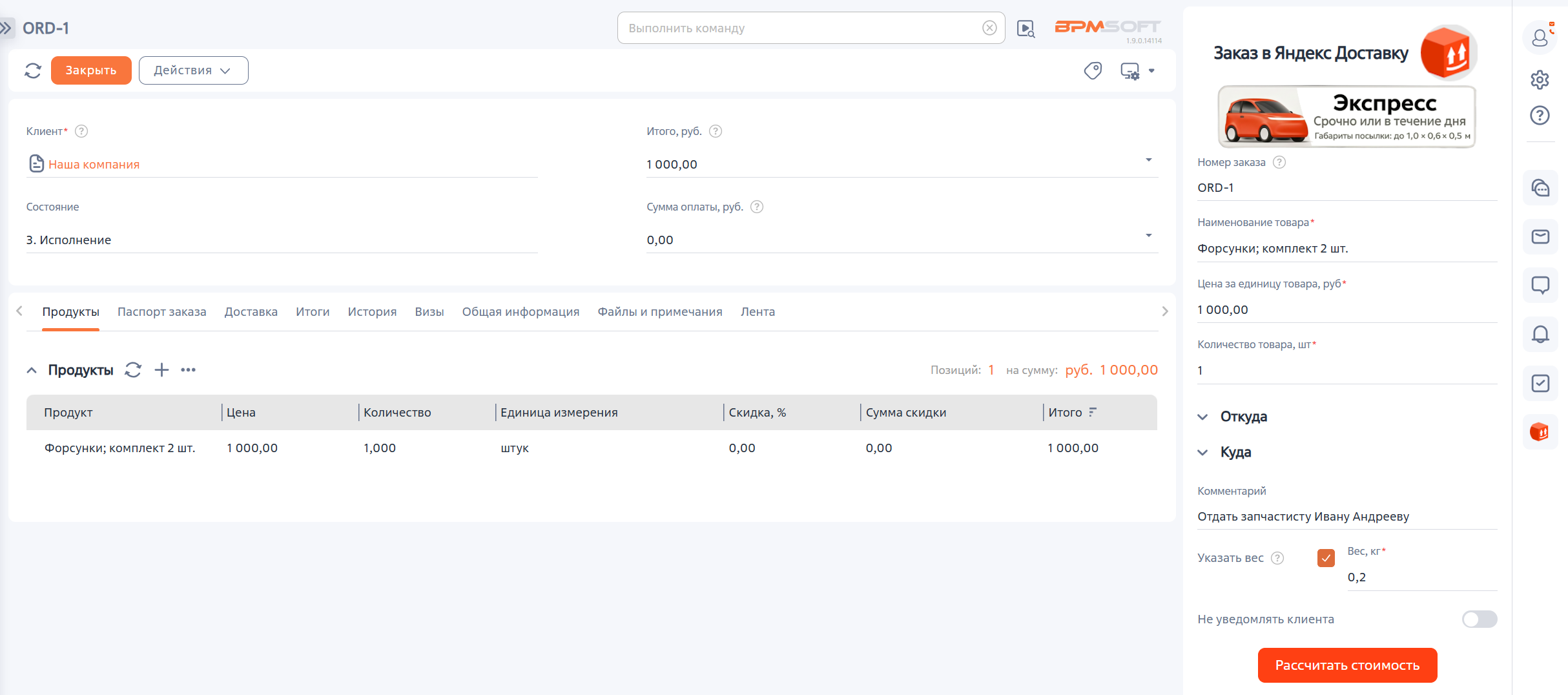The image size is (1568, 695).
Task: Uncheck the Указать вес checkbox
Action: 1326,558
